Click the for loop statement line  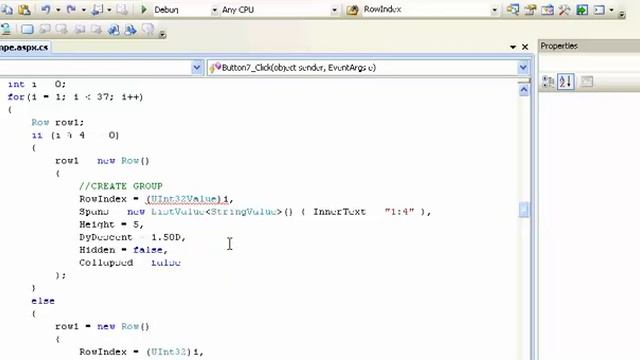76,97
